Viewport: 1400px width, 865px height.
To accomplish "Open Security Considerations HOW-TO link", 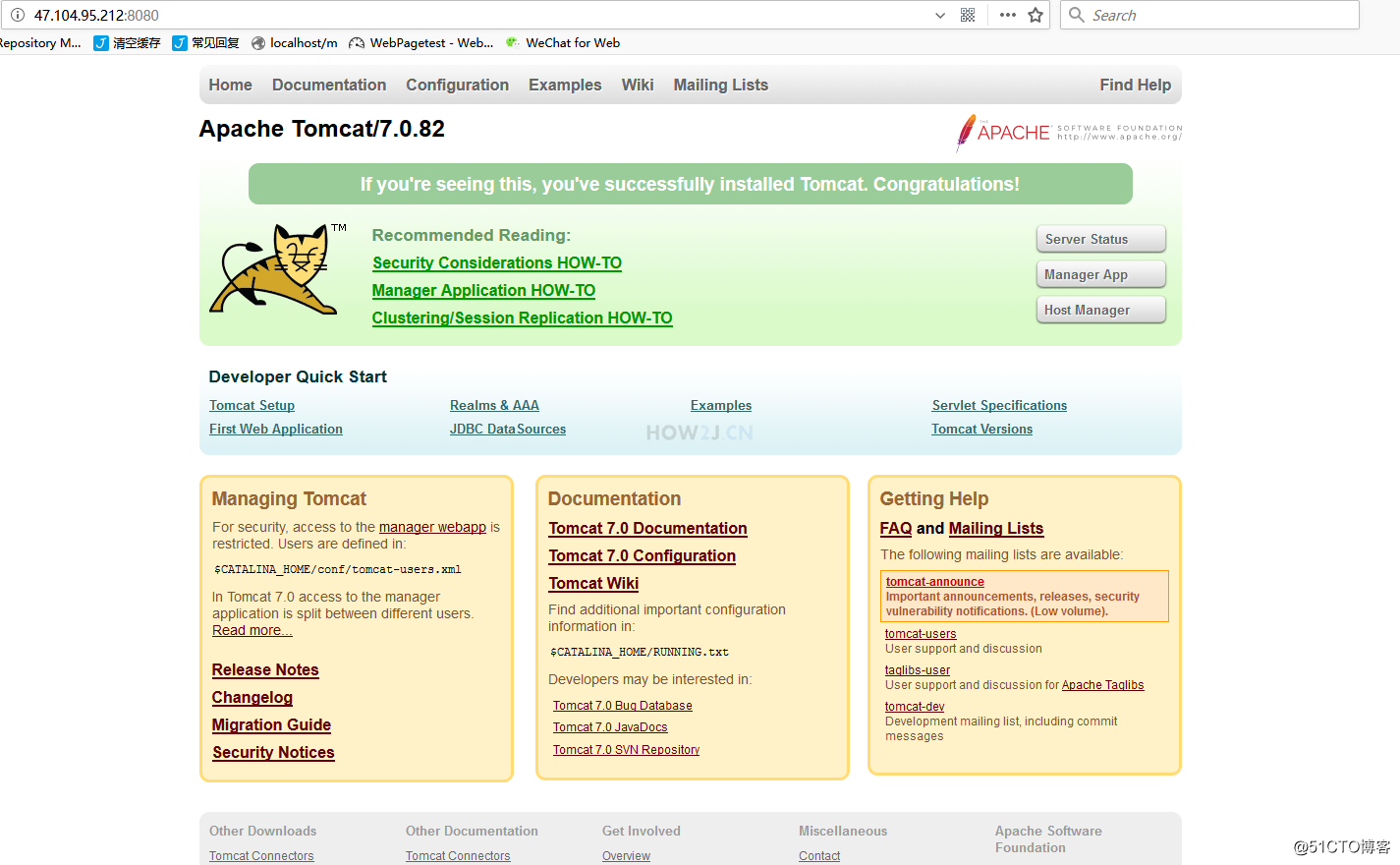I will (x=497, y=262).
